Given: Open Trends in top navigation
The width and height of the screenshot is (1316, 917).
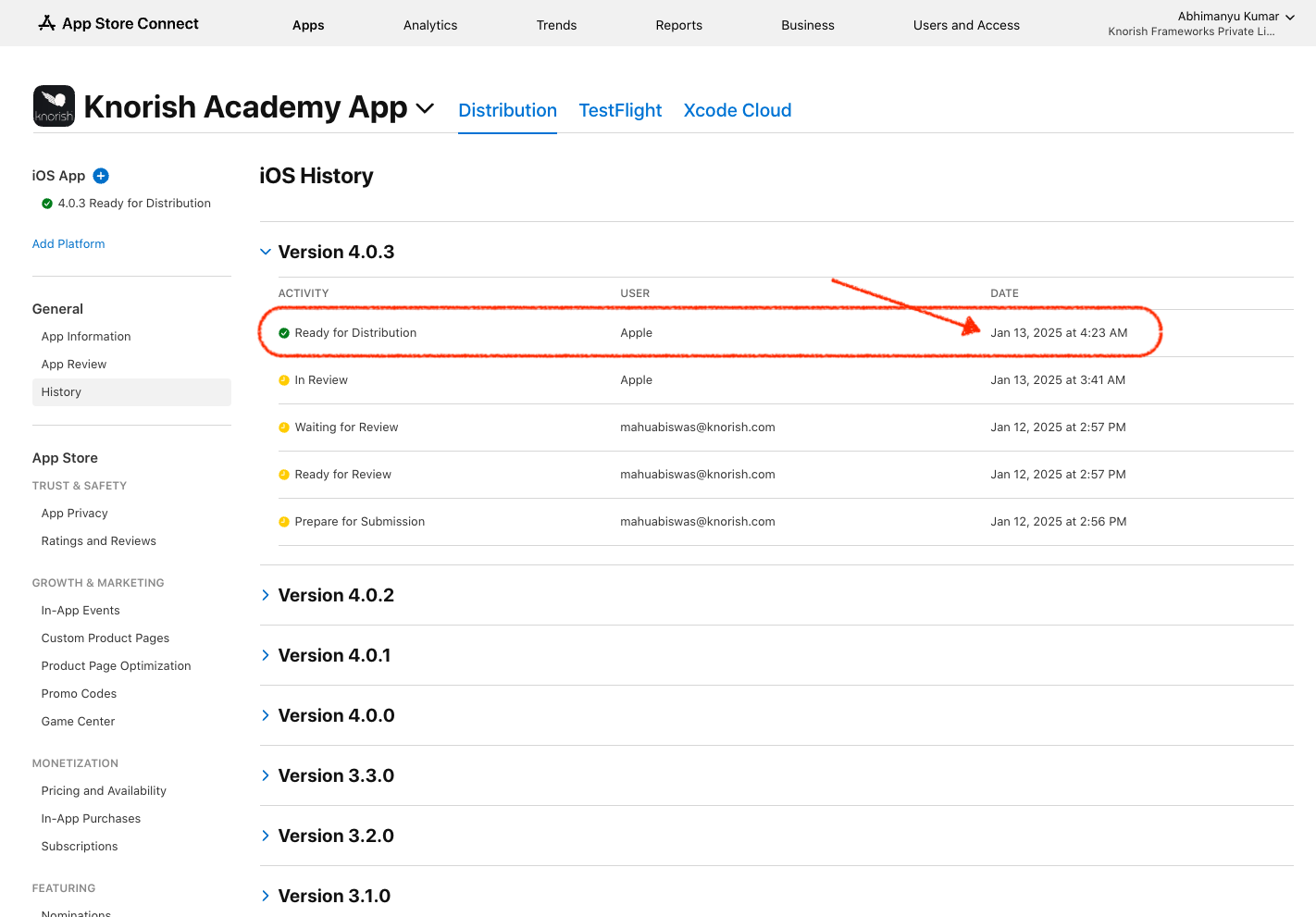Looking at the screenshot, I should point(556,25).
